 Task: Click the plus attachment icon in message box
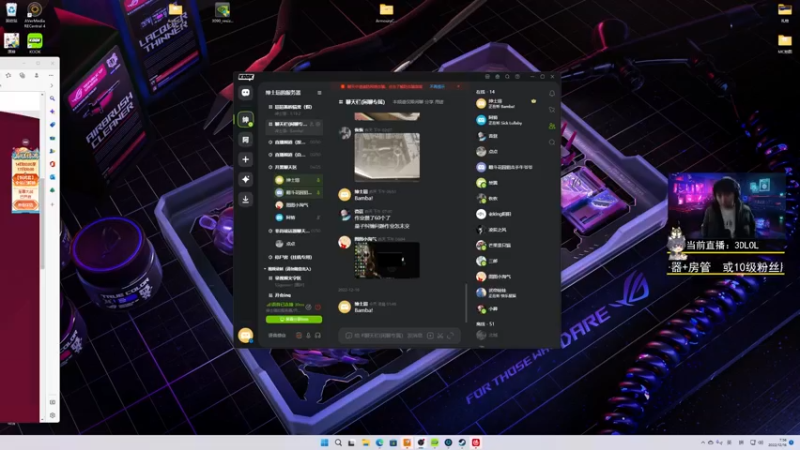[x=430, y=336]
